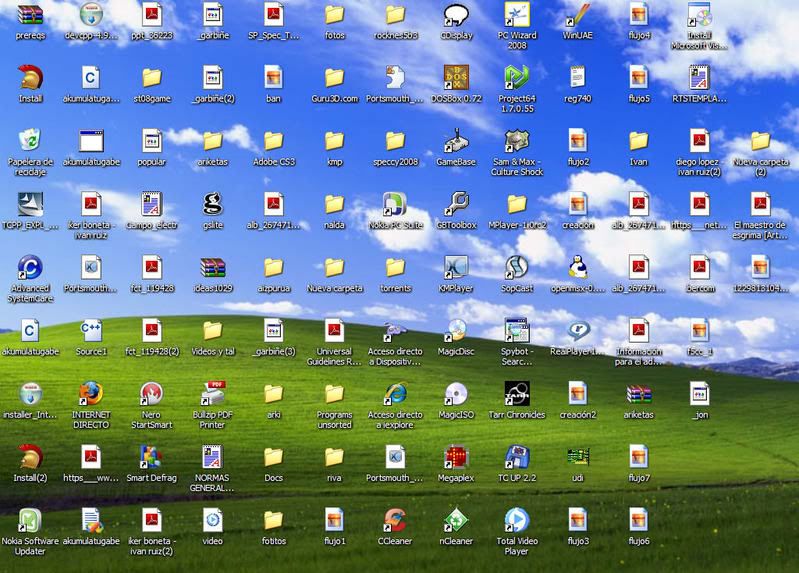
Task: Open the KMPlayer shortcut
Action: tap(456, 267)
